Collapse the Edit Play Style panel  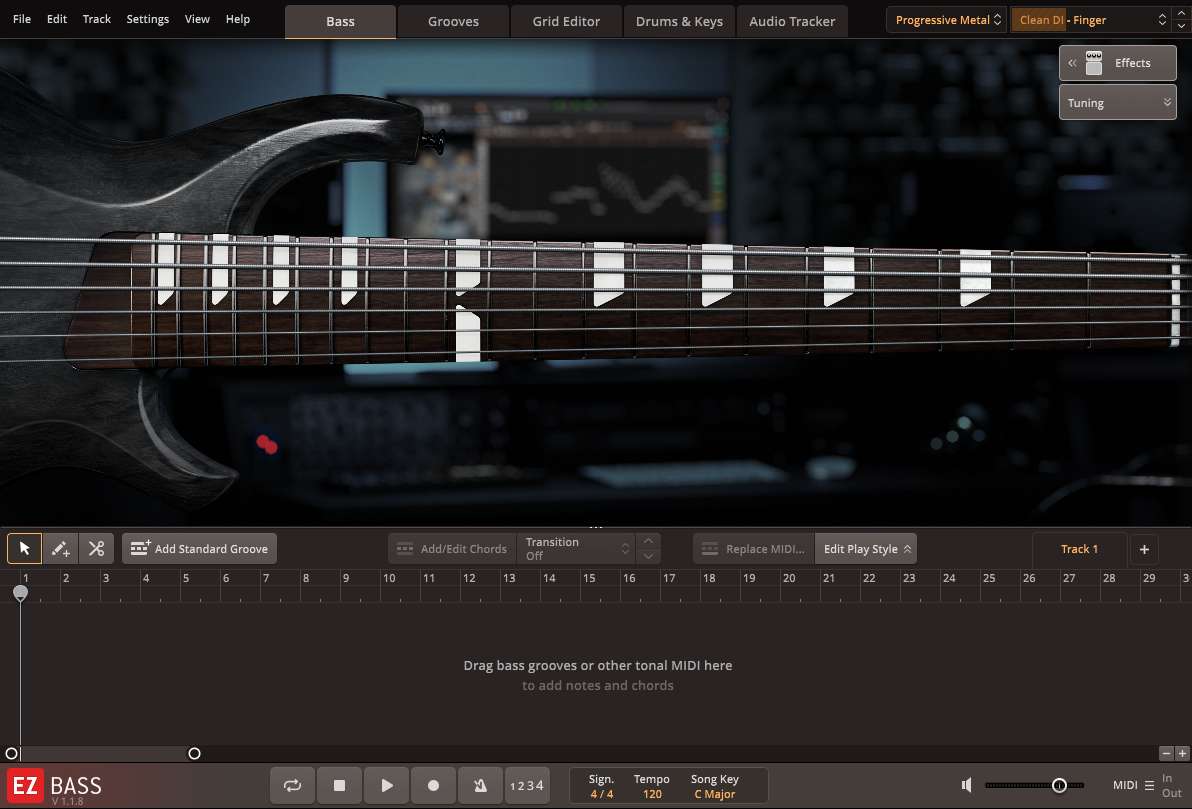click(x=866, y=548)
